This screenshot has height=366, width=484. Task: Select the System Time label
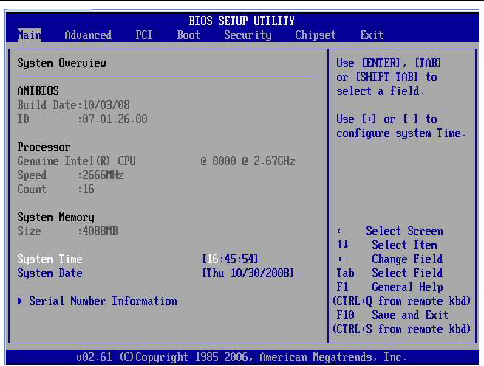(x=50, y=259)
